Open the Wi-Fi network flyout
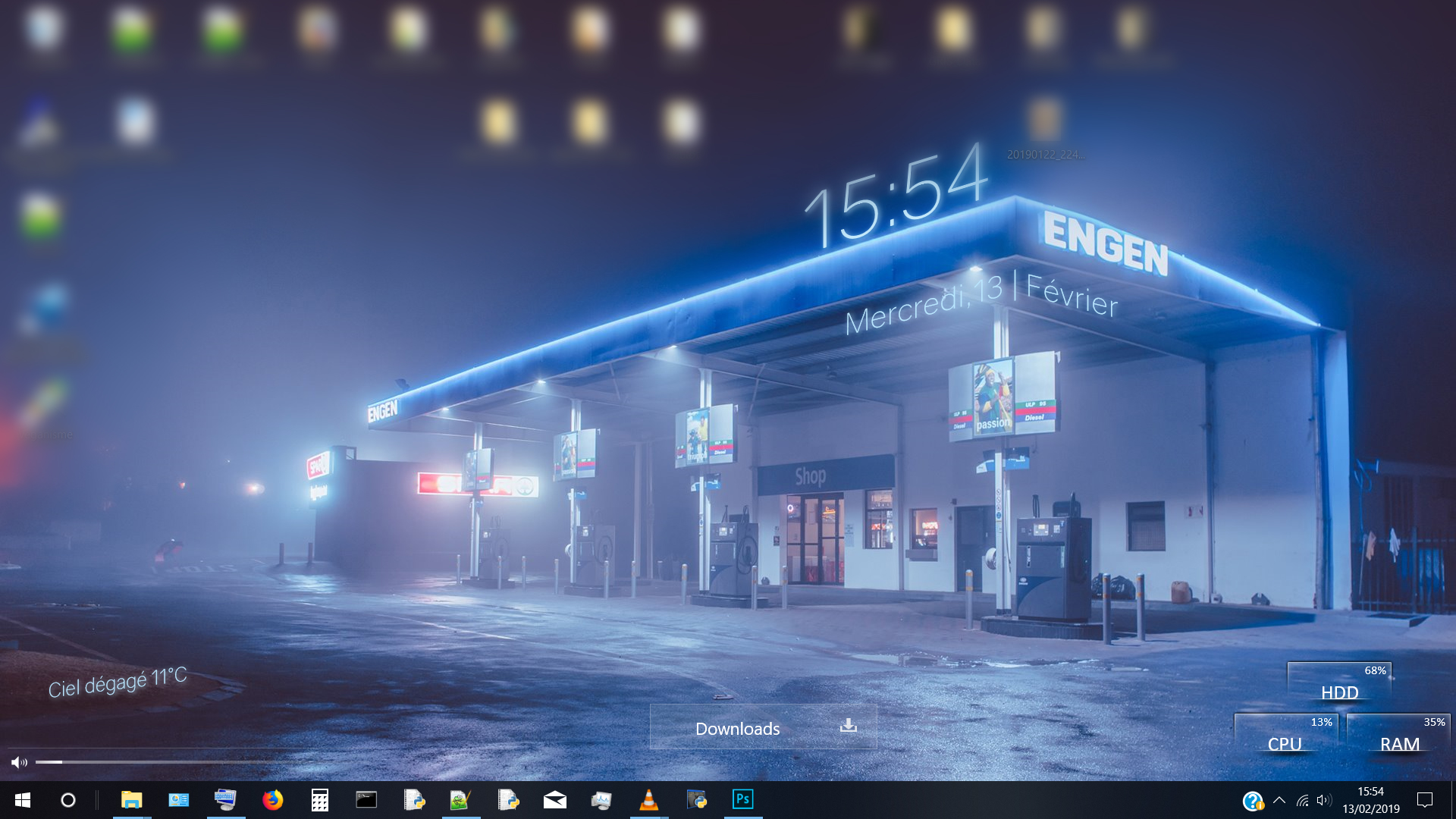The width and height of the screenshot is (1456, 819). click(1302, 800)
